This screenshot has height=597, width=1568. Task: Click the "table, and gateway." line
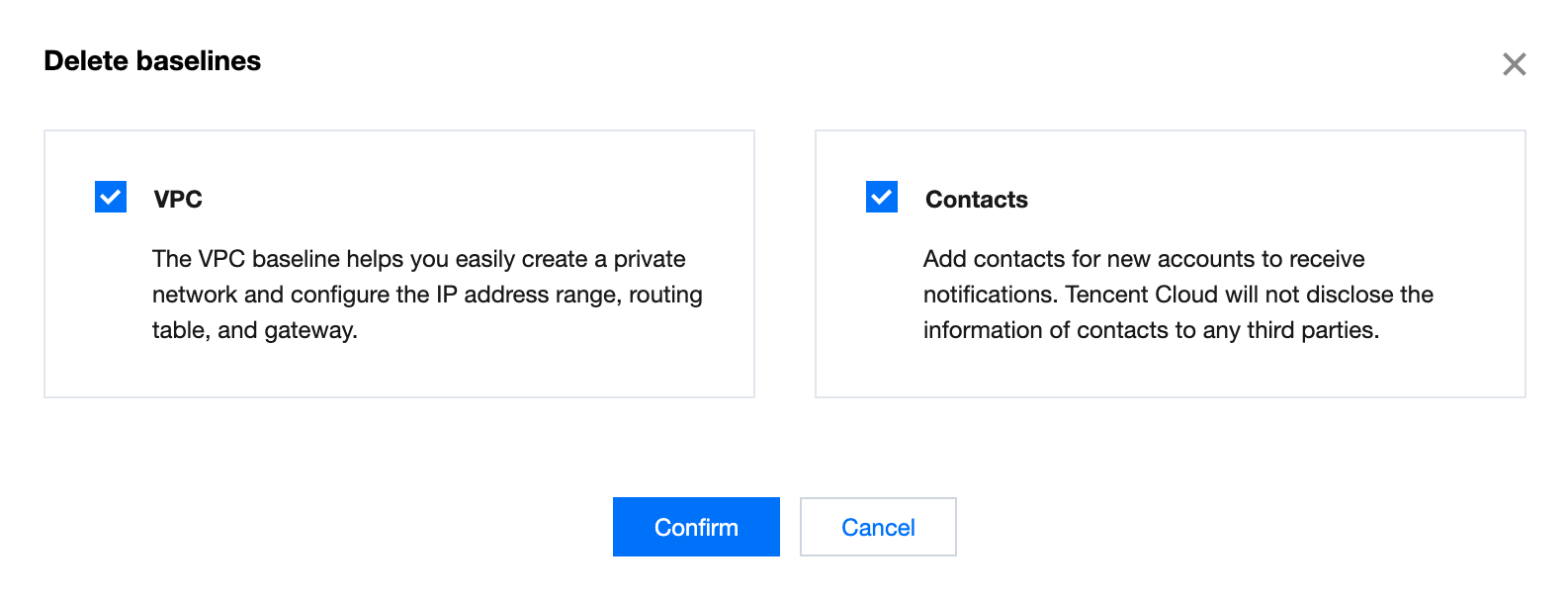pos(254,330)
